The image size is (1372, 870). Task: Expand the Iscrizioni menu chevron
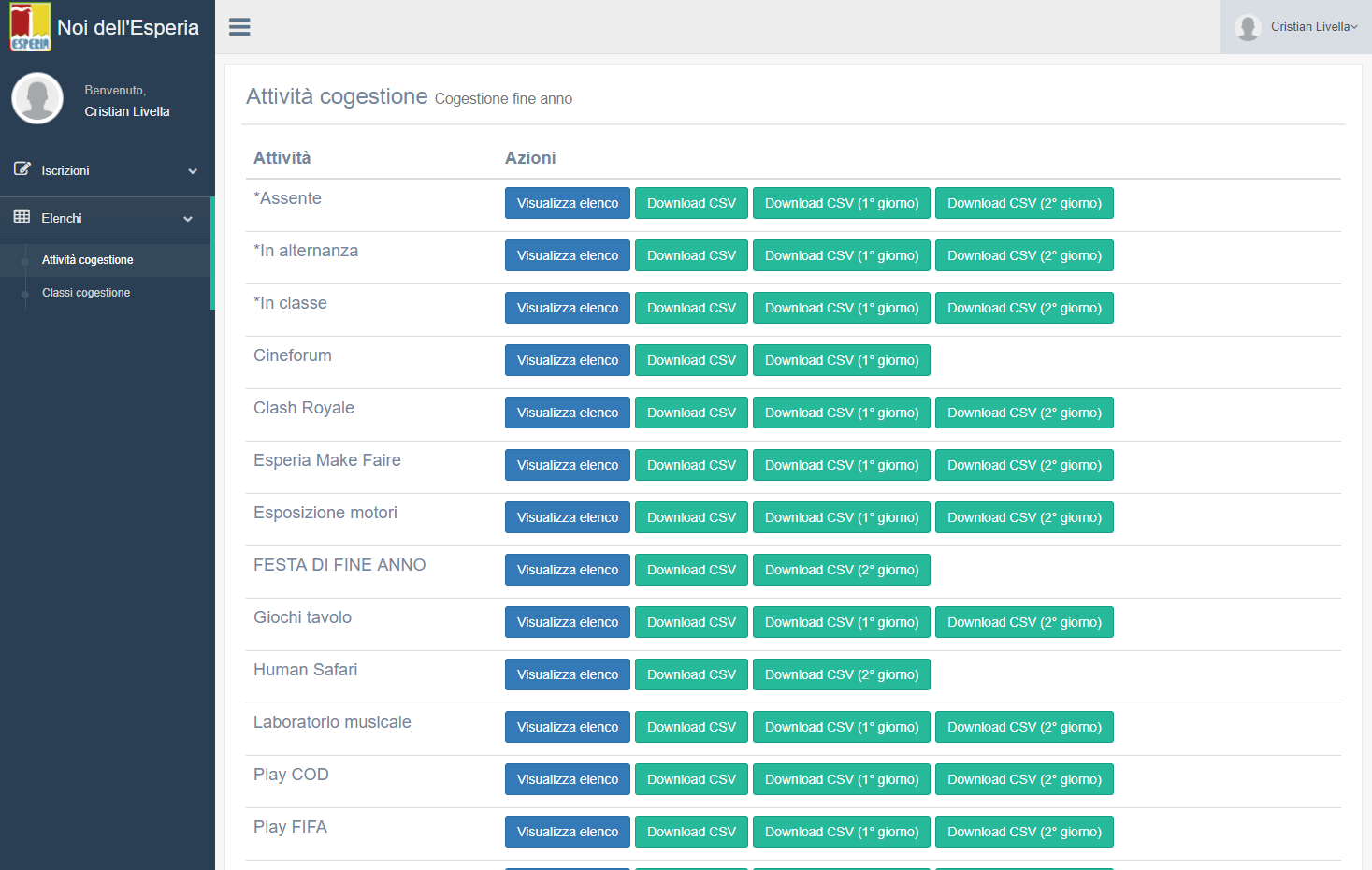tap(193, 171)
